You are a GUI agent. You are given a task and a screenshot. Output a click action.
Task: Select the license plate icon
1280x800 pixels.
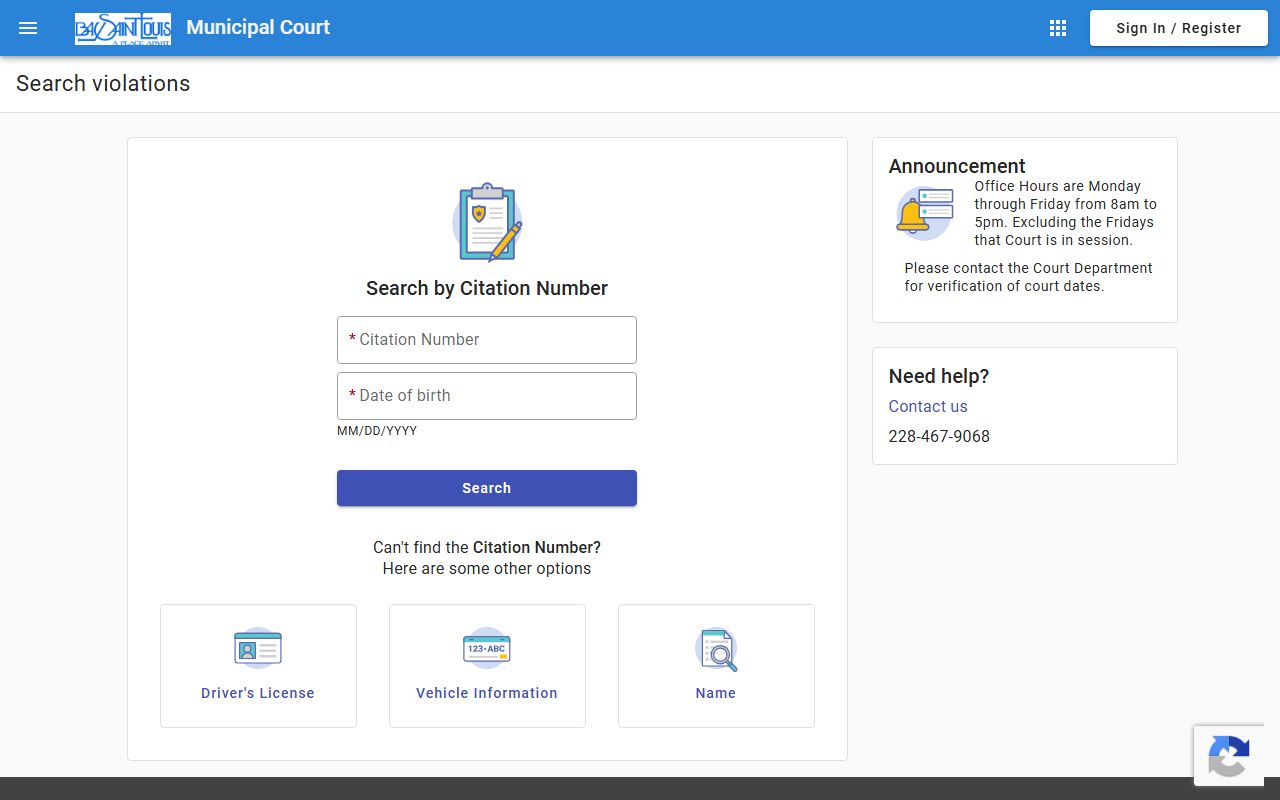click(x=487, y=649)
